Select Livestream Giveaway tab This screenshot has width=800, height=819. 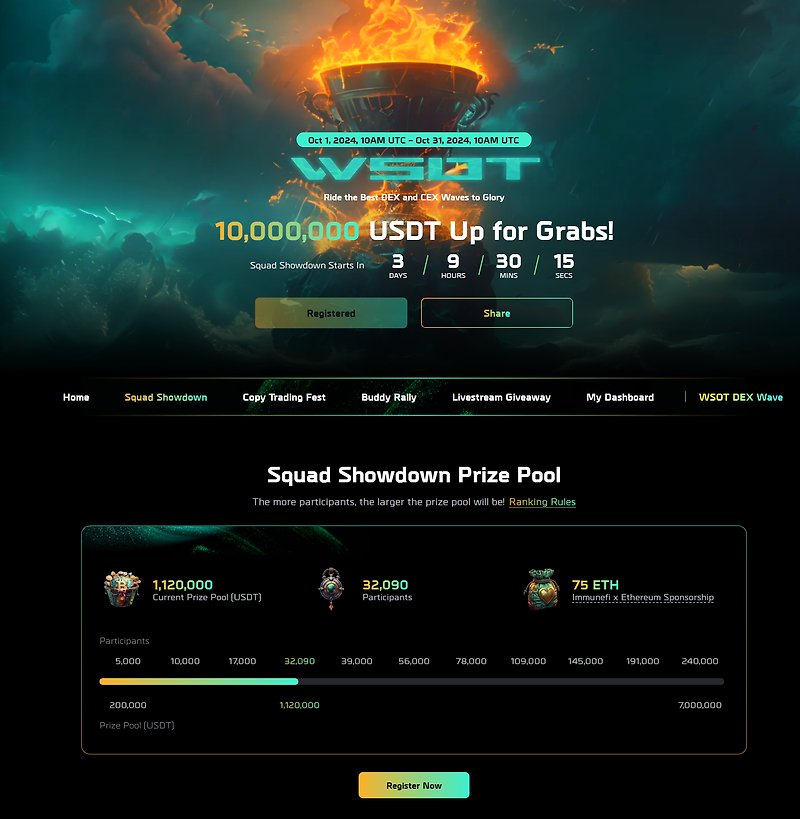click(x=501, y=397)
